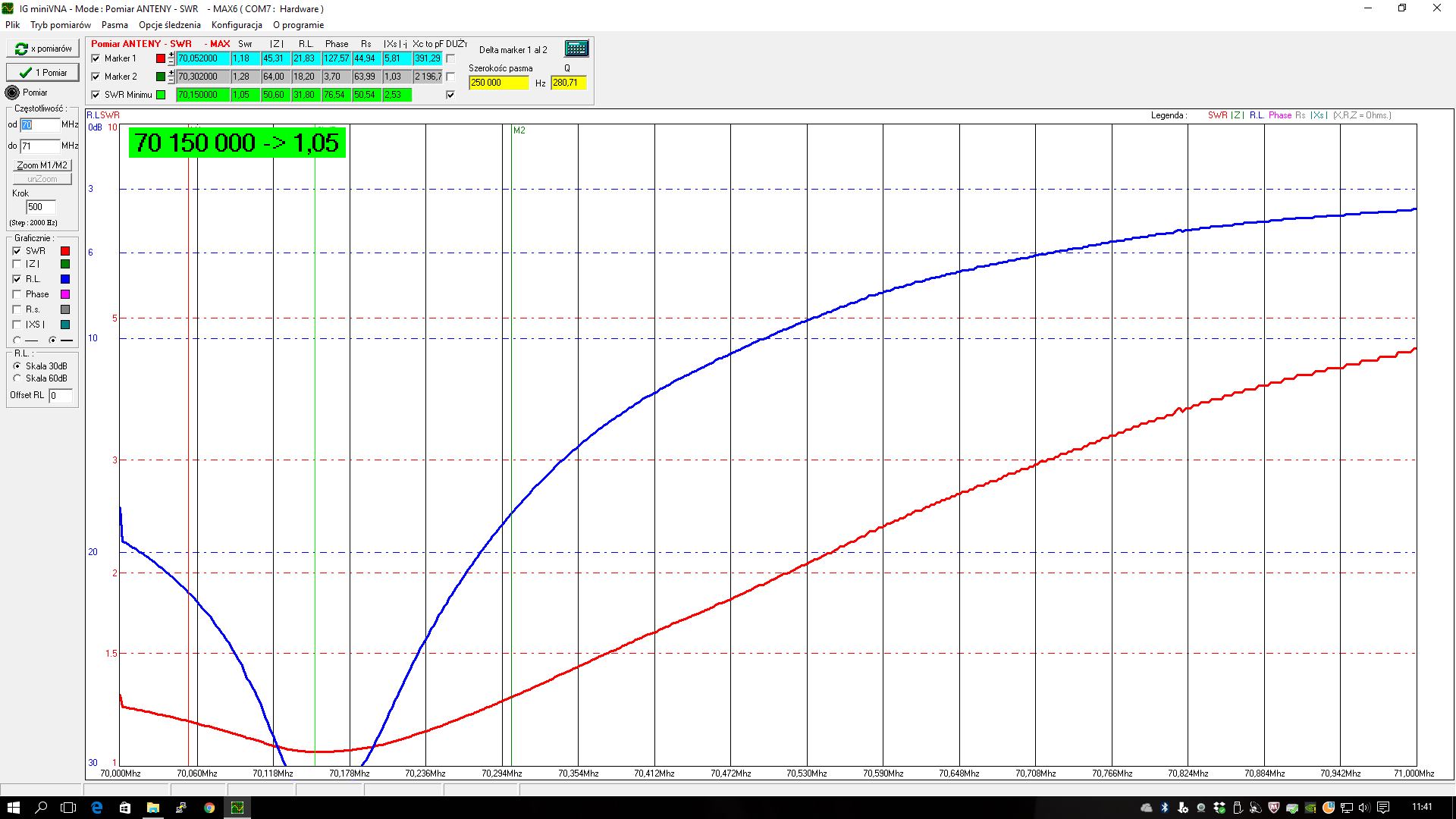1456x819 pixels.
Task: Toggle the Marker 1 checkbox
Action: click(x=96, y=58)
